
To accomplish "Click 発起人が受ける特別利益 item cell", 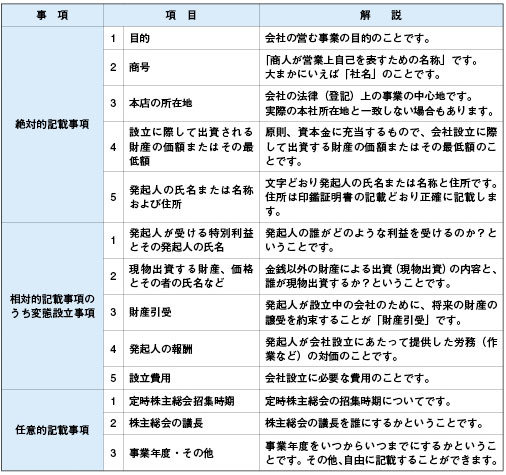I will pos(191,240).
